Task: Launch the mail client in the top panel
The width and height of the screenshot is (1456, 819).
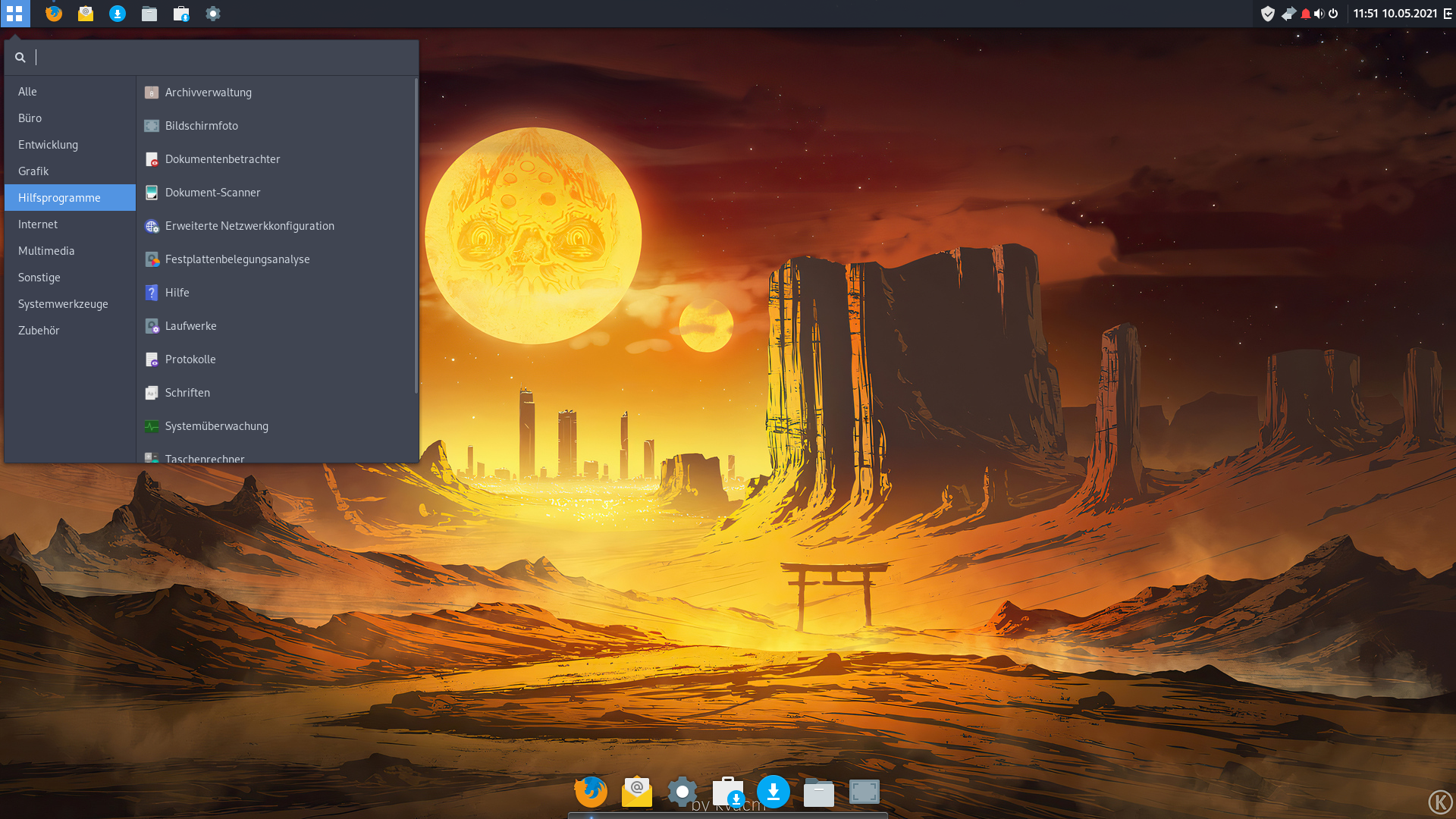Action: pos(86,14)
